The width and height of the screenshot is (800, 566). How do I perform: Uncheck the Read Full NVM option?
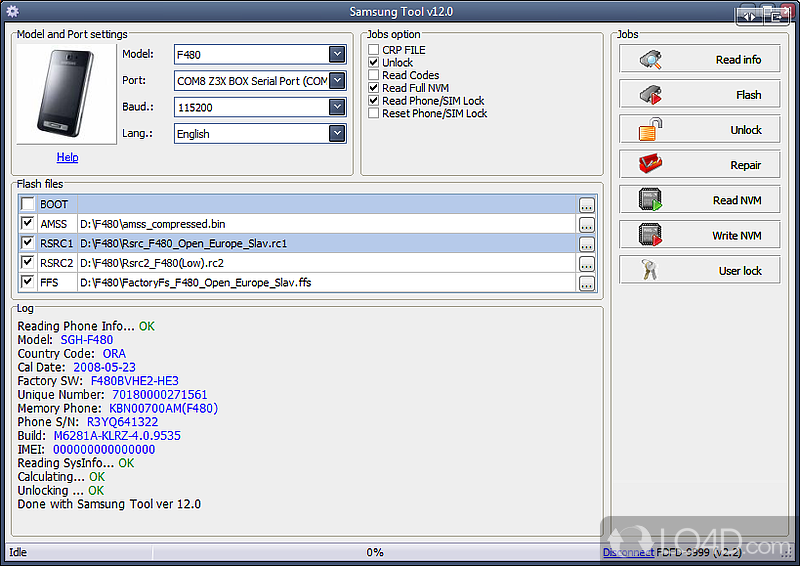(374, 88)
